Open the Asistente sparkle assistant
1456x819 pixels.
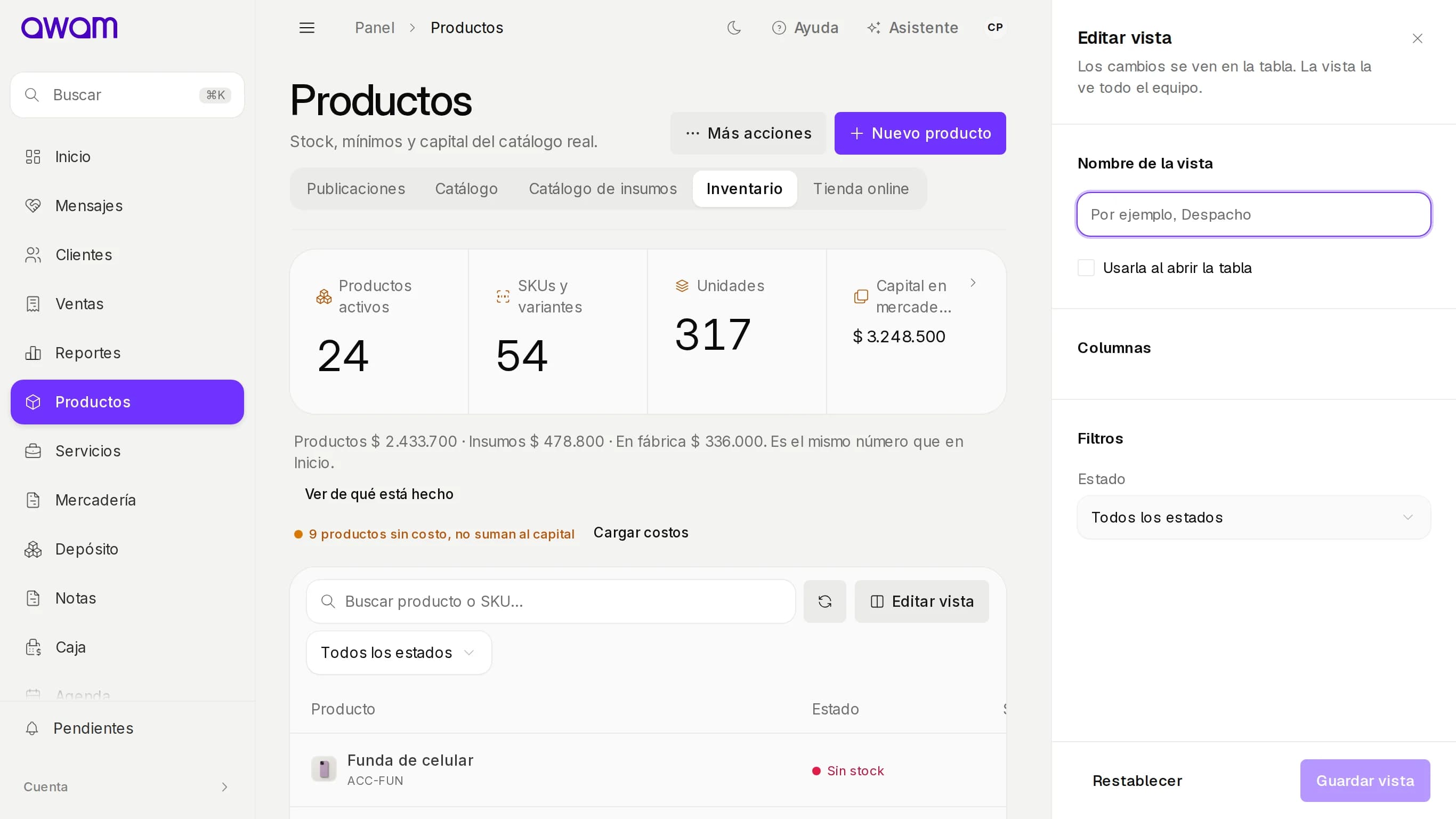[913, 28]
